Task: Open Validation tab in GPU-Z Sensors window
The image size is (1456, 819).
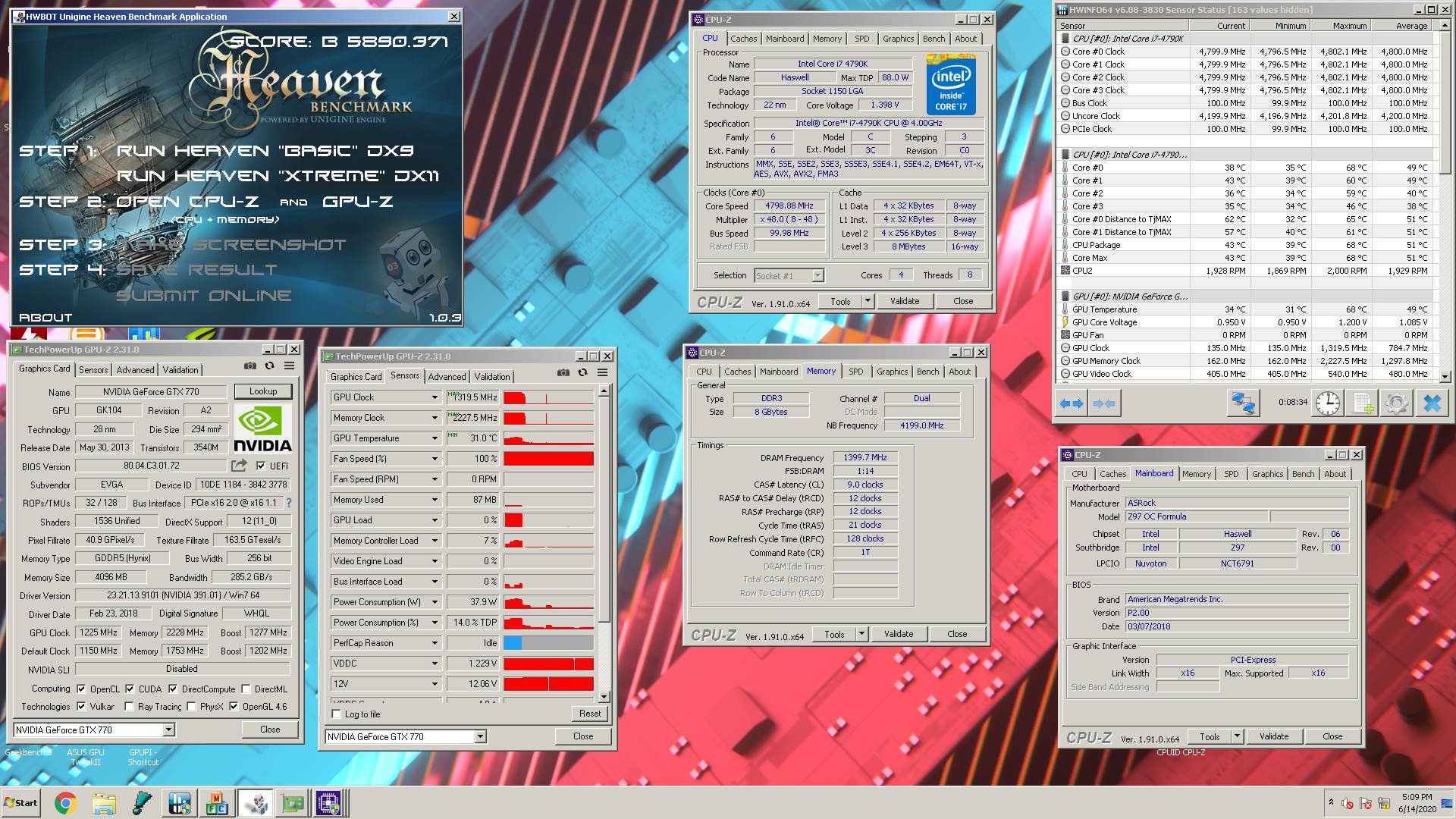Action: click(x=492, y=376)
